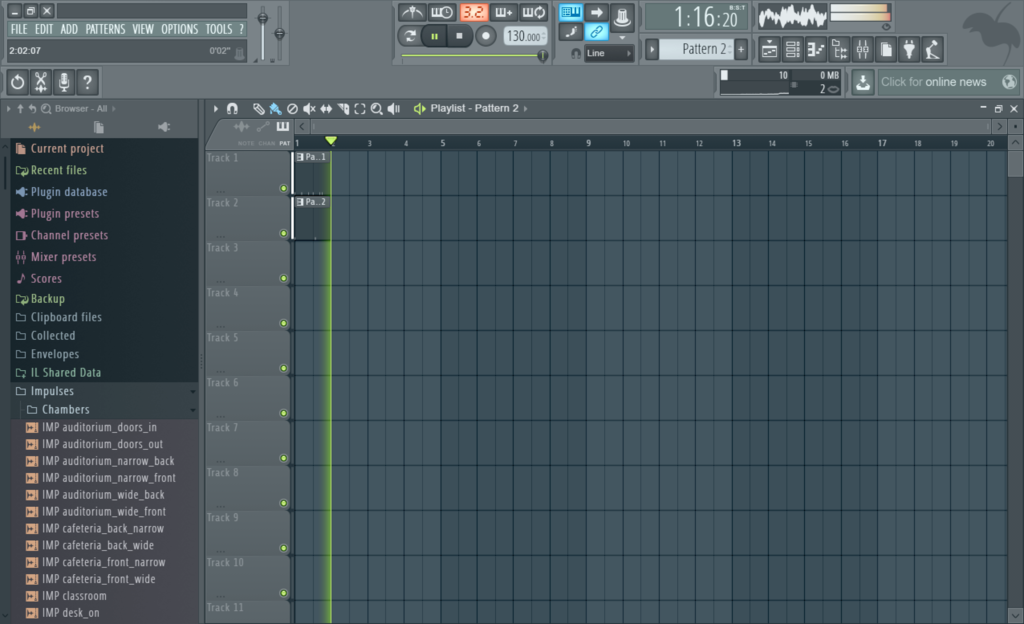The image size is (1024, 624).
Task: Click for online news panel
Action: (x=948, y=82)
